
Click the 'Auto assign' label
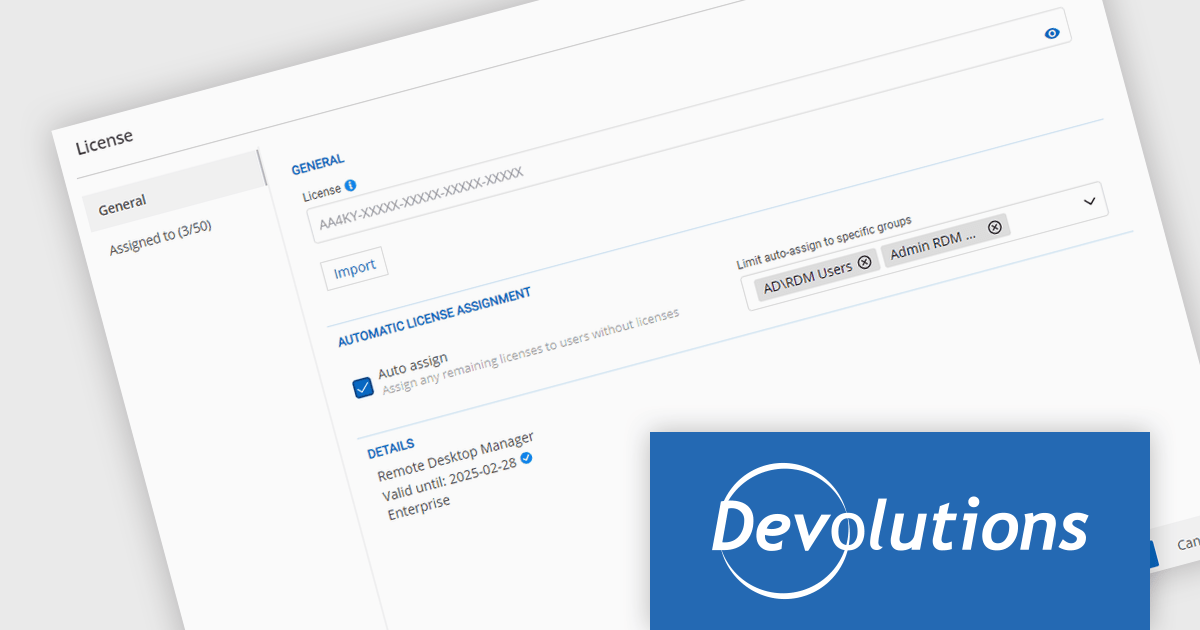tap(412, 367)
